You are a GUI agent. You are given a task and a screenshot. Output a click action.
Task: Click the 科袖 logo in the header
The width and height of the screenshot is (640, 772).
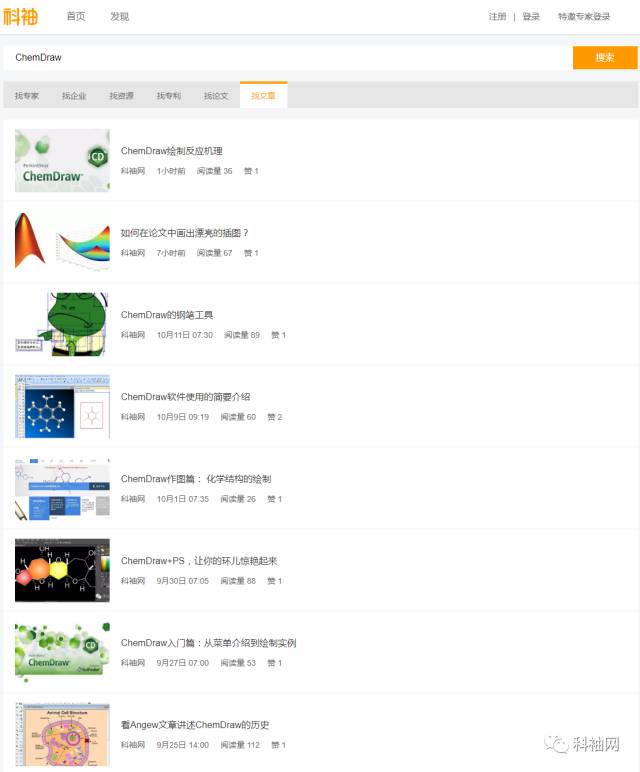coord(21,16)
